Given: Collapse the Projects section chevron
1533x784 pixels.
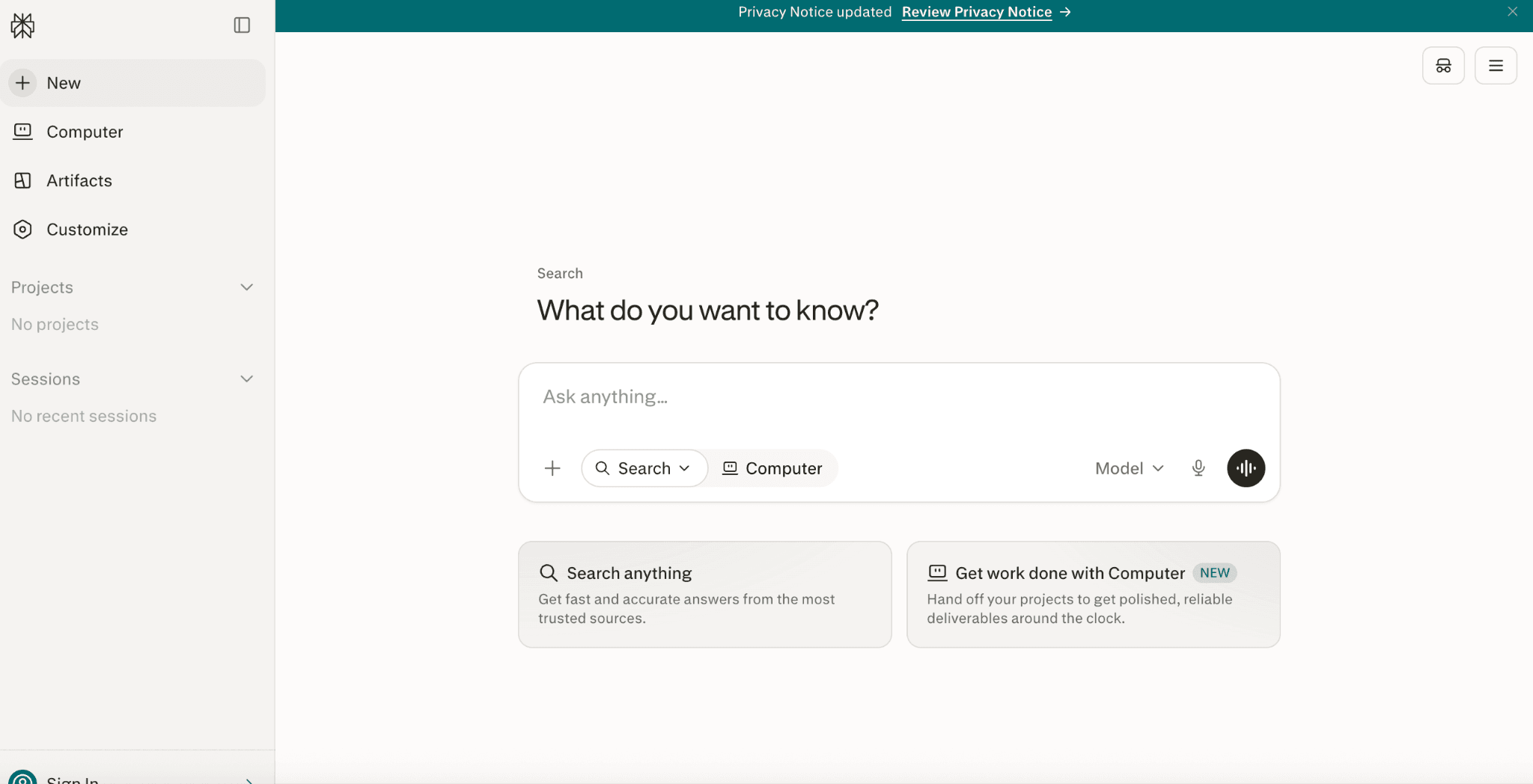Looking at the screenshot, I should (246, 287).
